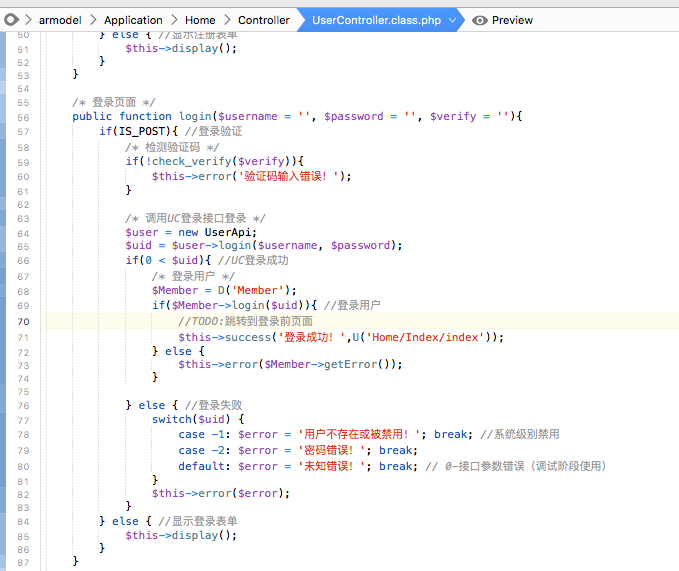This screenshot has height=571, width=679.
Task: Click the 'case -2:' label
Action: pos(204,450)
